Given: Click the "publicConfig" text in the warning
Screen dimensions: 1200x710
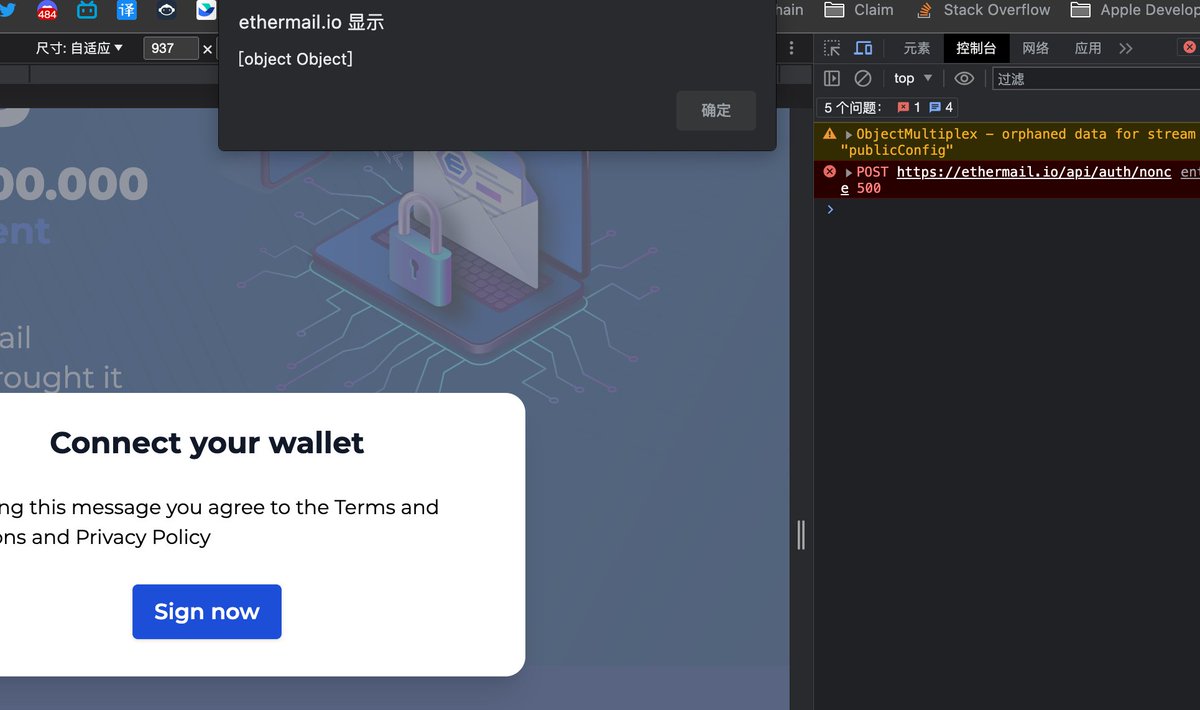Looking at the screenshot, I should point(897,150).
